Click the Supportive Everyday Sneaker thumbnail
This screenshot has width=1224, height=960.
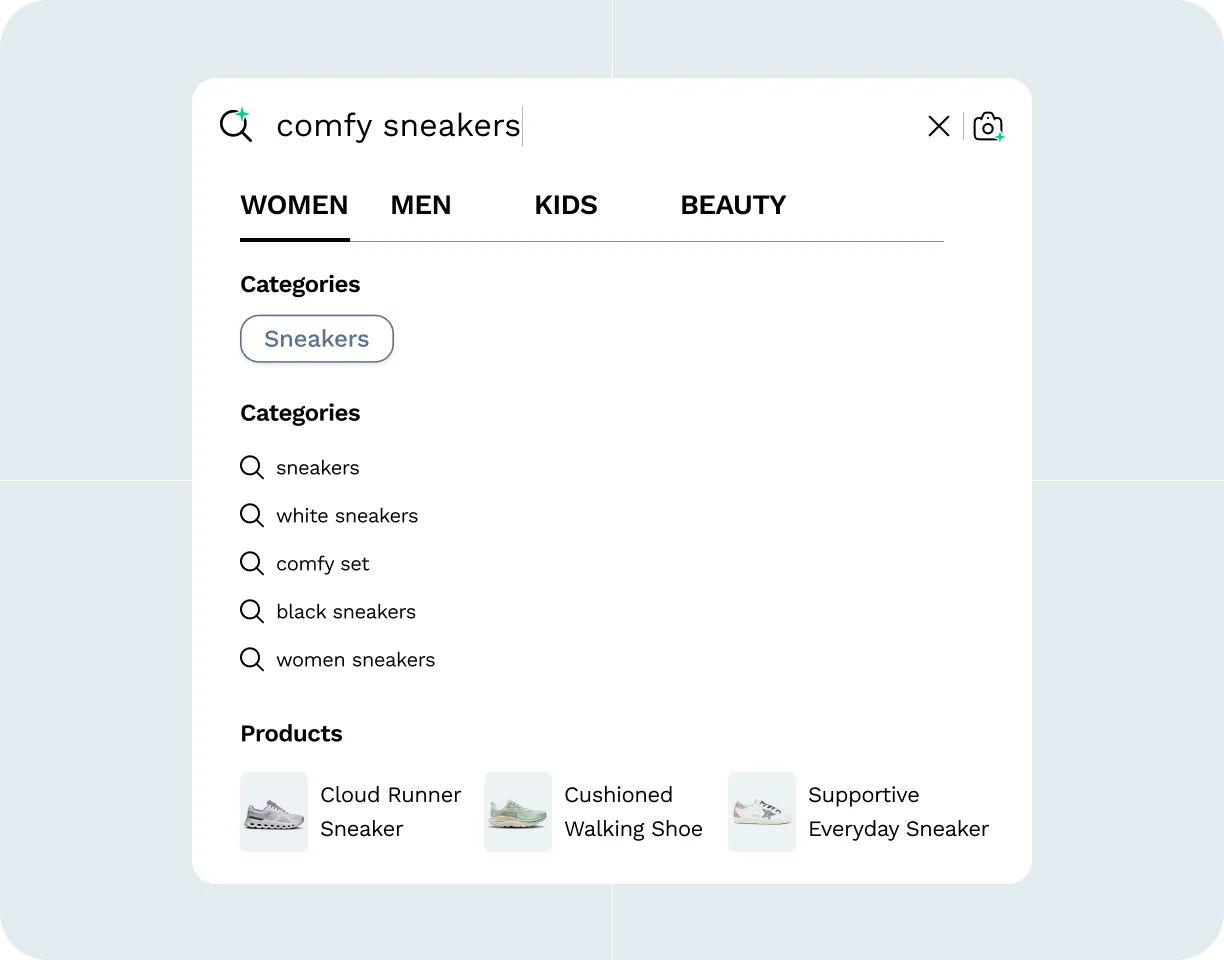pyautogui.click(x=762, y=812)
